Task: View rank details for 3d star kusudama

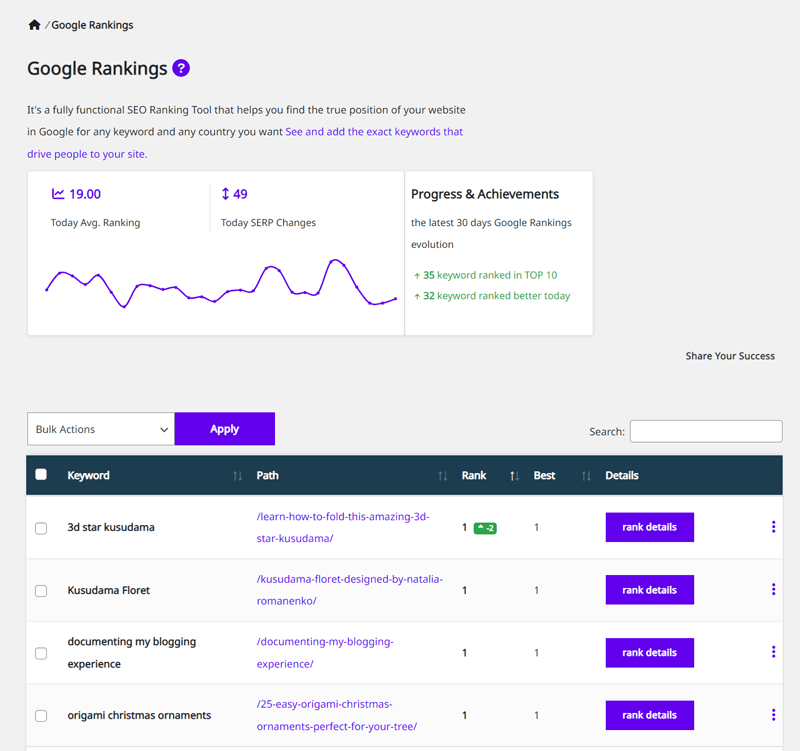Action: [649, 527]
